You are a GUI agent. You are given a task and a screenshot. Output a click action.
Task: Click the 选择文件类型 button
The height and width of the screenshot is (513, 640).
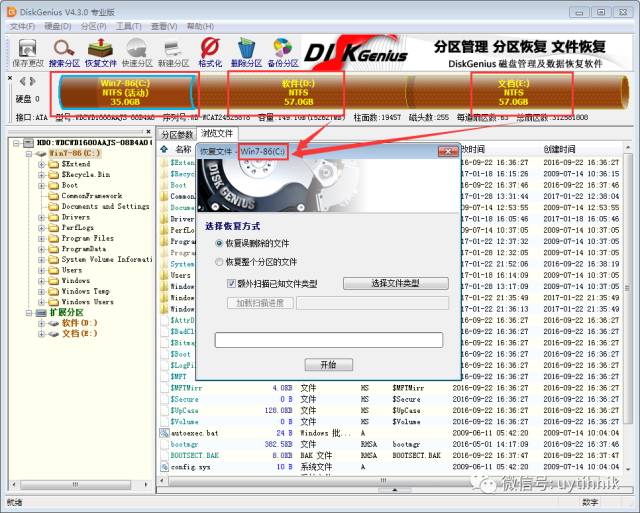pyautogui.click(x=396, y=283)
